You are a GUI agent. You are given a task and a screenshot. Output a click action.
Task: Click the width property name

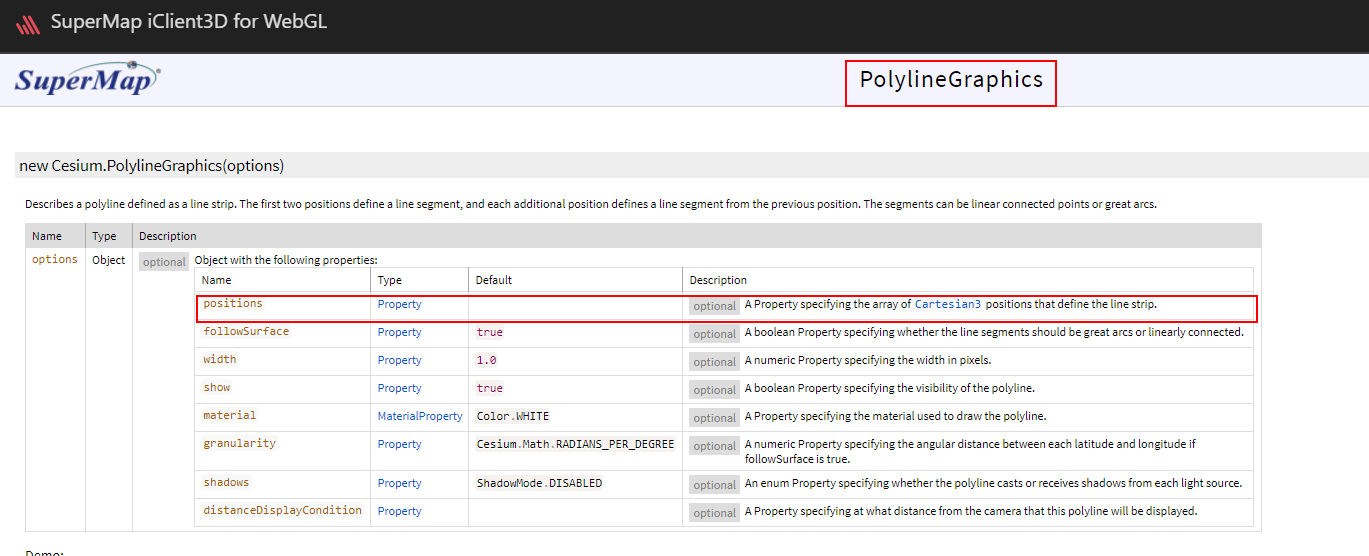pyautogui.click(x=220, y=359)
